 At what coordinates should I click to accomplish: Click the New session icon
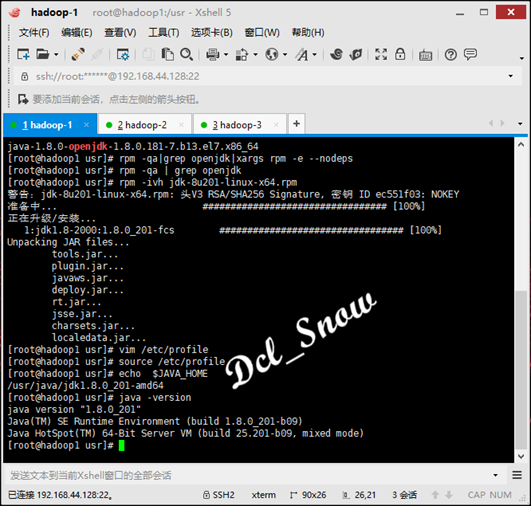pyautogui.click(x=23, y=54)
